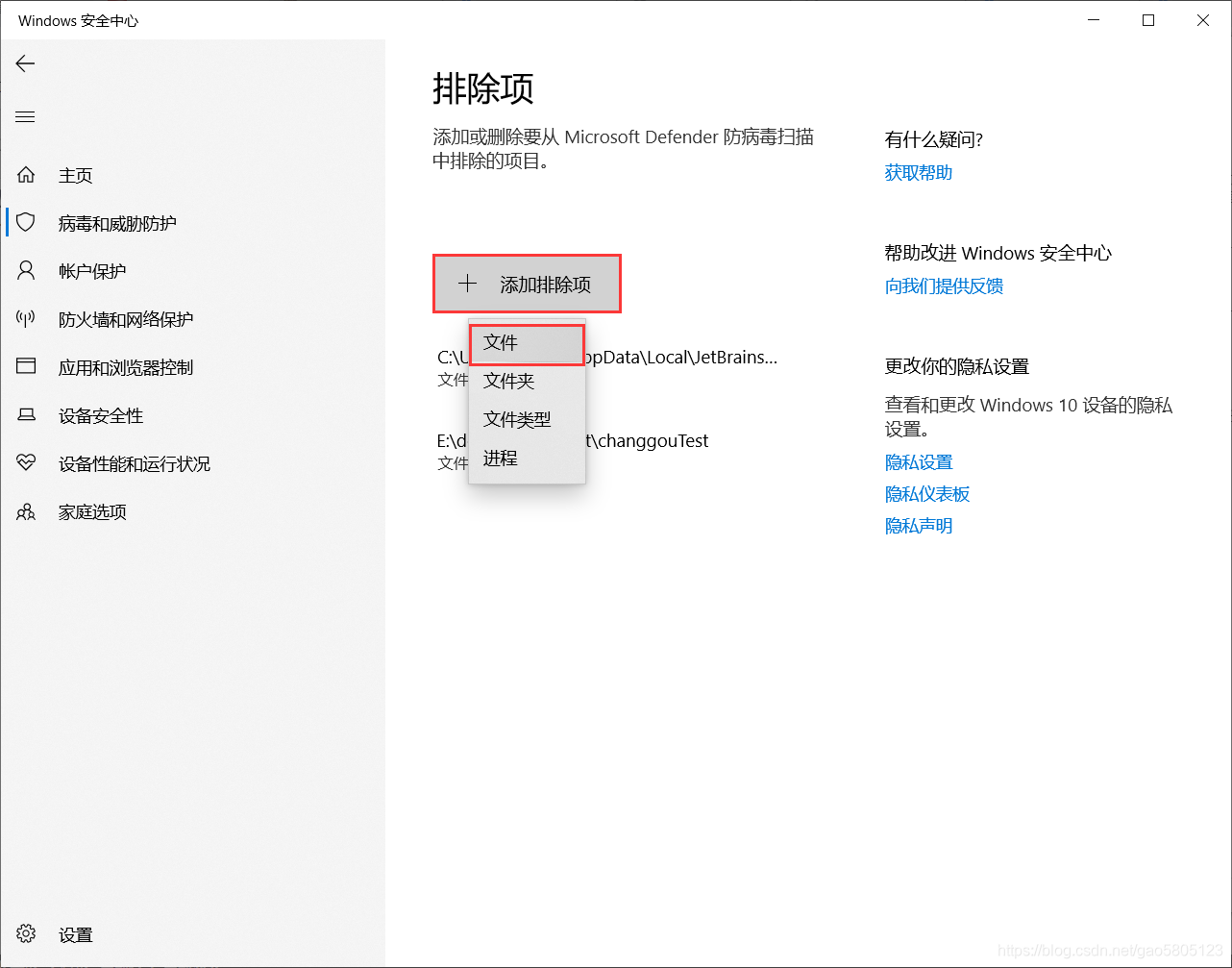Open 设置 via the gear icon
The image size is (1232, 968).
point(26,933)
